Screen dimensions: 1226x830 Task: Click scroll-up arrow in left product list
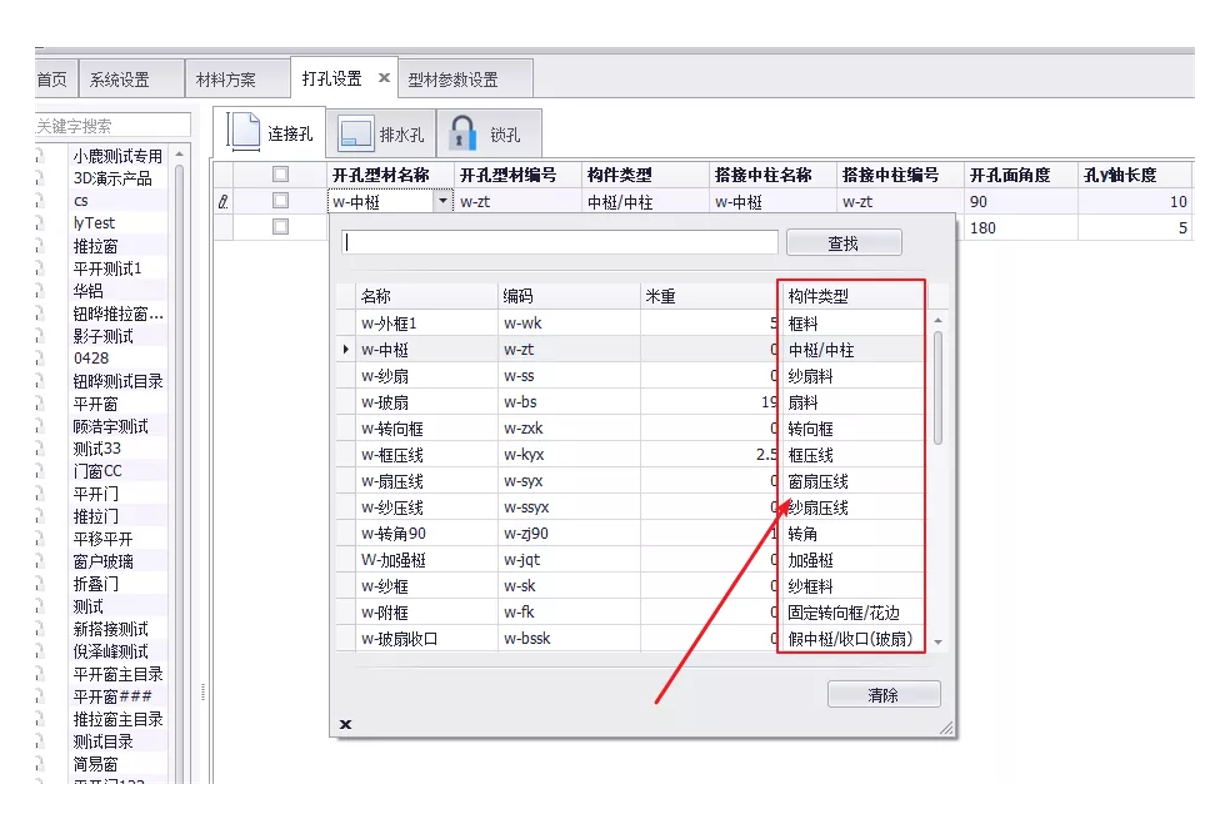179,155
